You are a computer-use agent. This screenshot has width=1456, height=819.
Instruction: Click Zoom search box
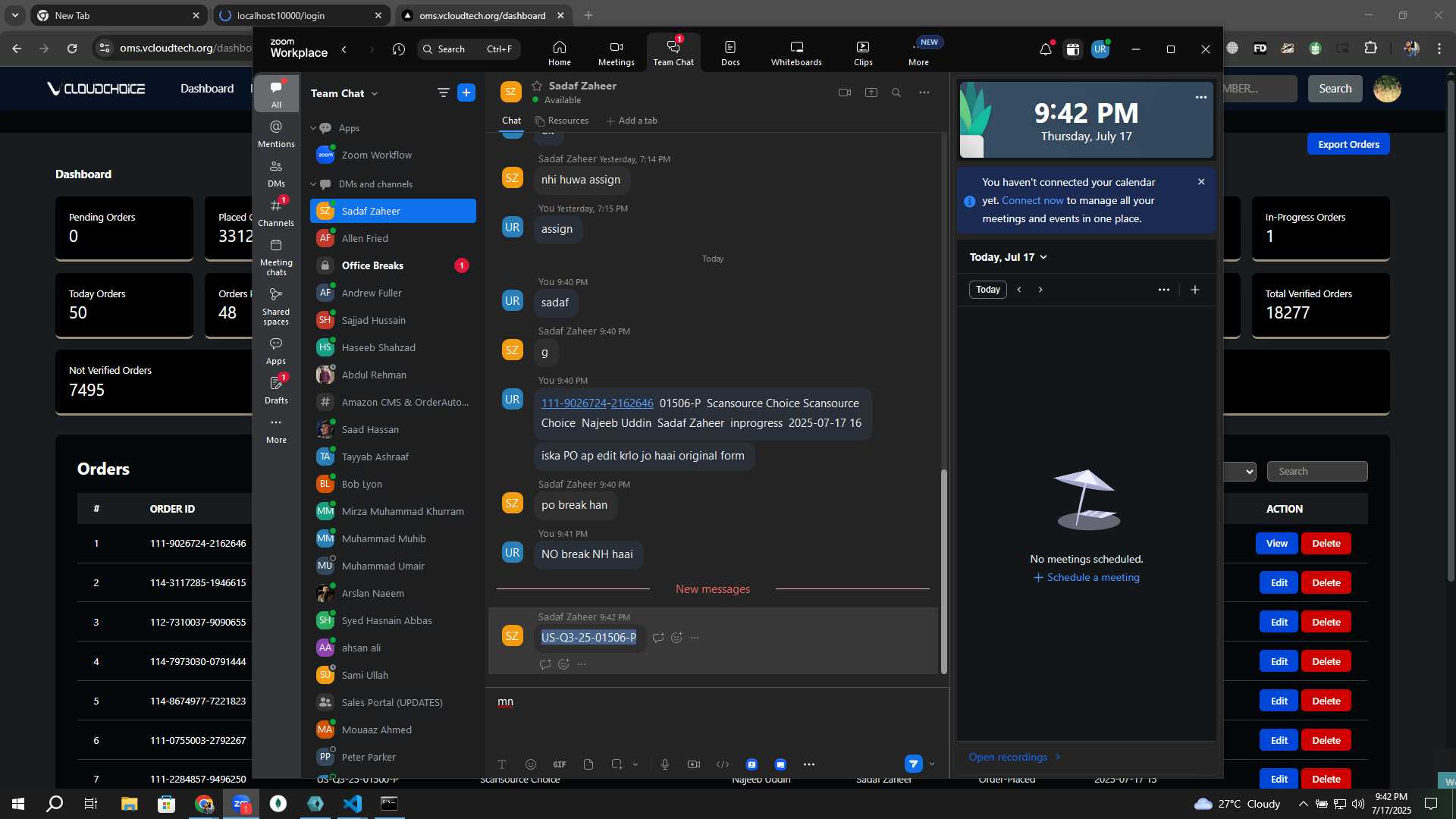tap(469, 49)
